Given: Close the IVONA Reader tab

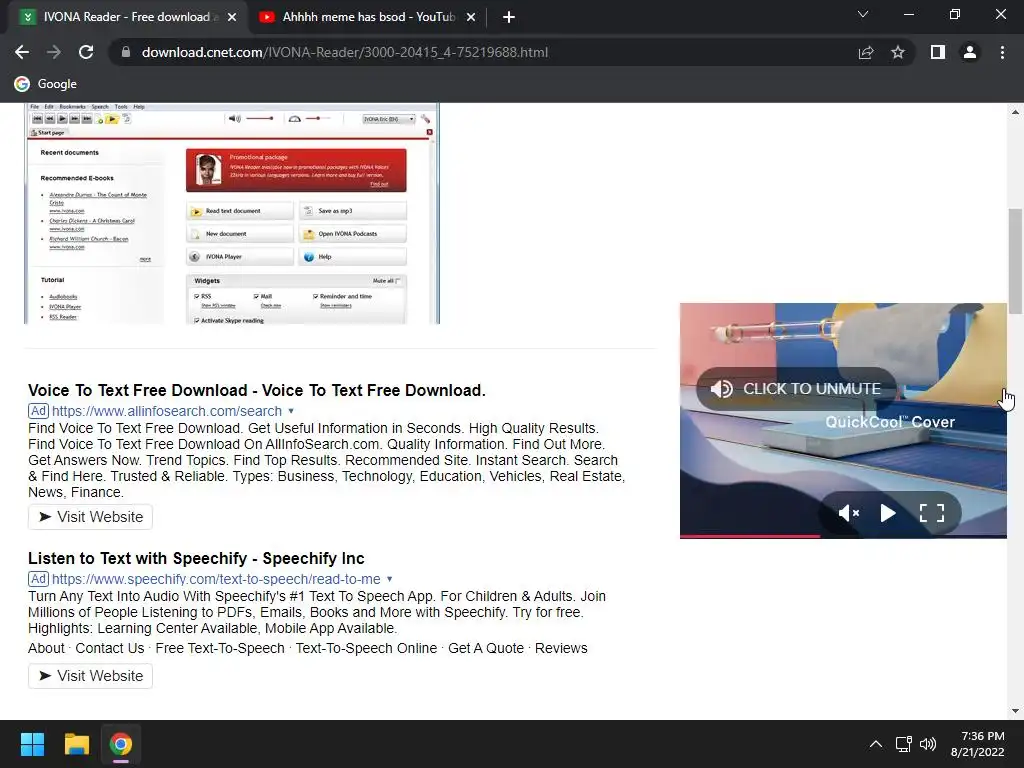Looking at the screenshot, I should pyautogui.click(x=232, y=17).
